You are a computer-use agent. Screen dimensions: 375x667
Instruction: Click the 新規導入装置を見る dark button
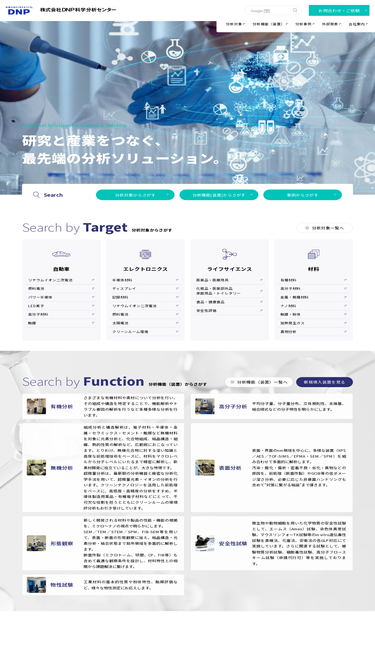pyautogui.click(x=324, y=382)
